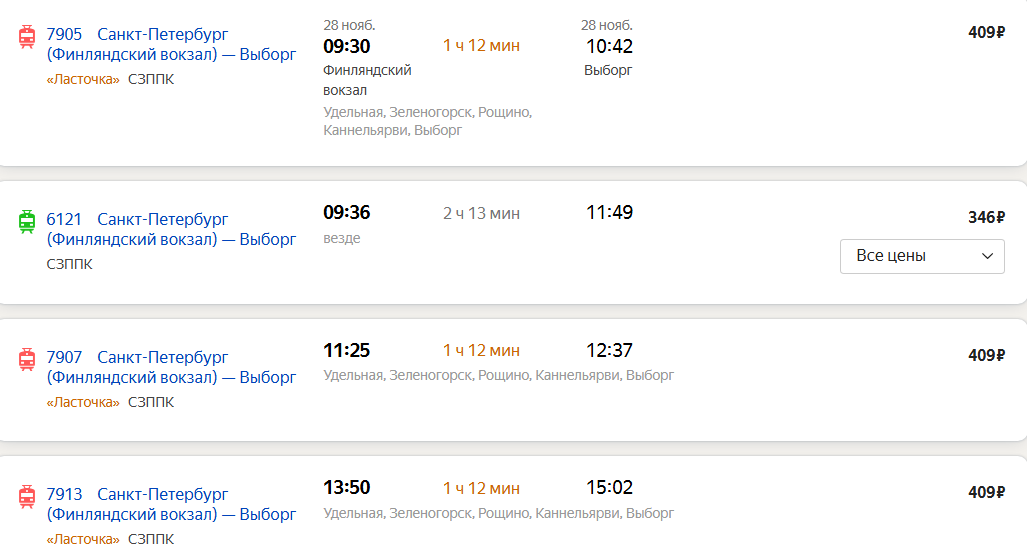This screenshot has height=557, width=1027.
Task: Open train 7913 Санкт-Петербург — Выборг link
Action: tap(171, 504)
